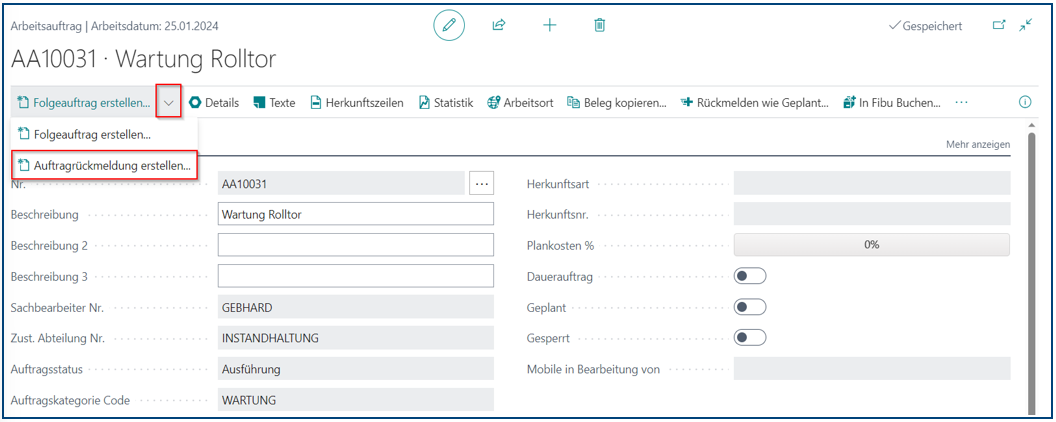Open record in new window icon
Image resolution: width=1056 pixels, height=422 pixels.
pos(999,26)
